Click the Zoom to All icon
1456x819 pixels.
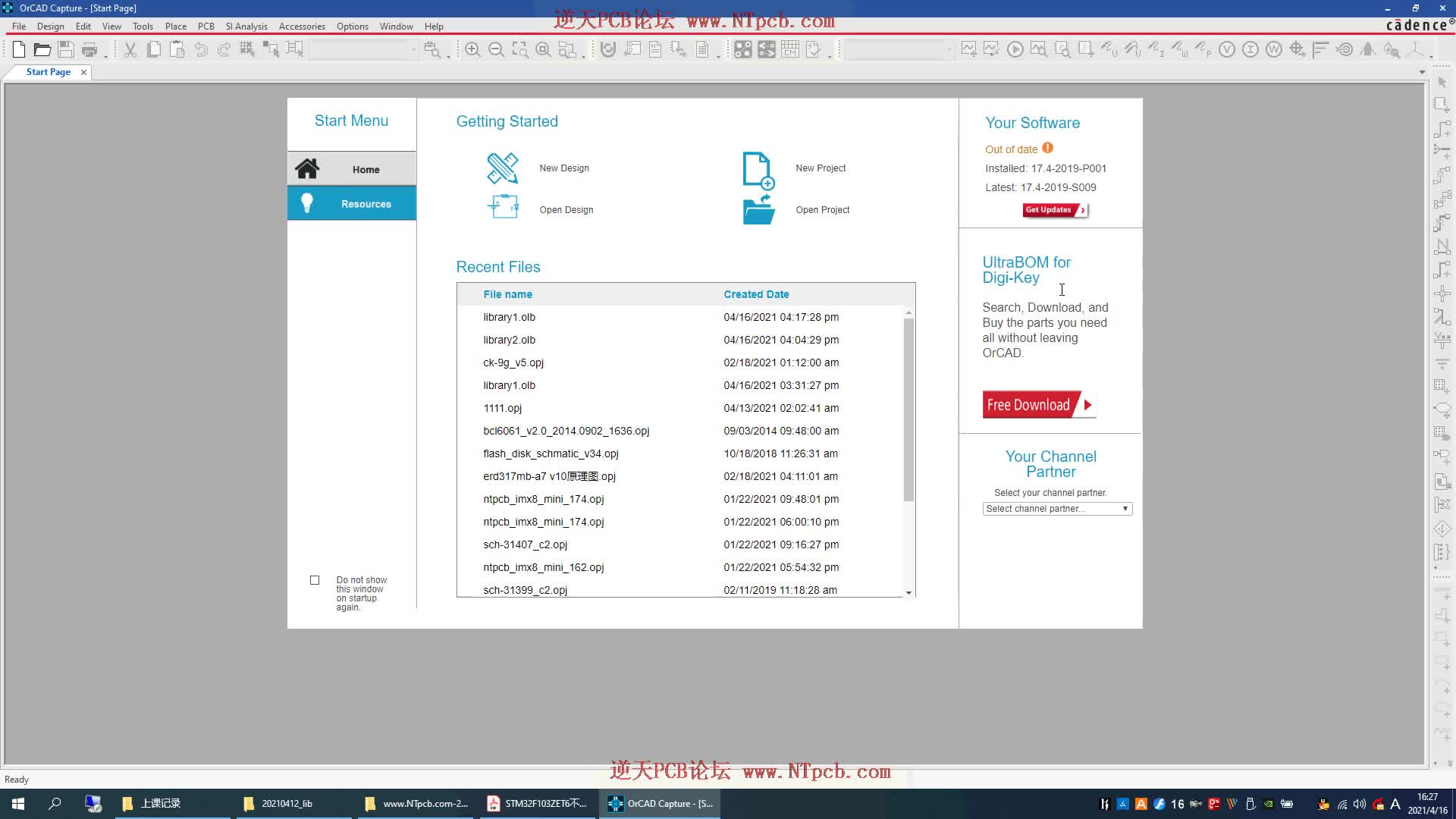coord(543,50)
